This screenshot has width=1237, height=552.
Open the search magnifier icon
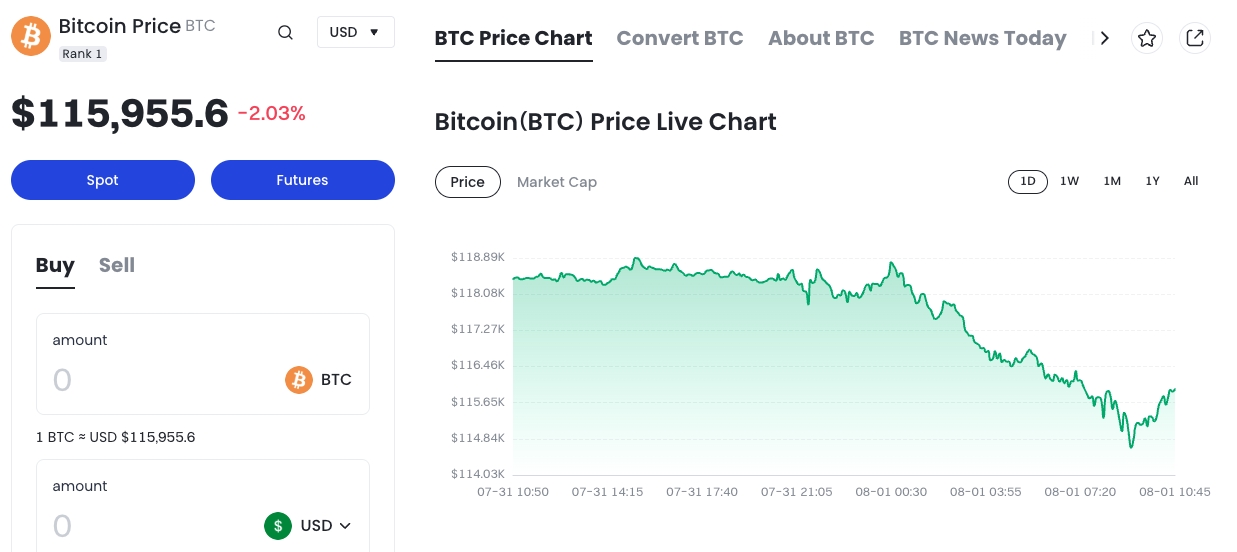[x=285, y=32]
